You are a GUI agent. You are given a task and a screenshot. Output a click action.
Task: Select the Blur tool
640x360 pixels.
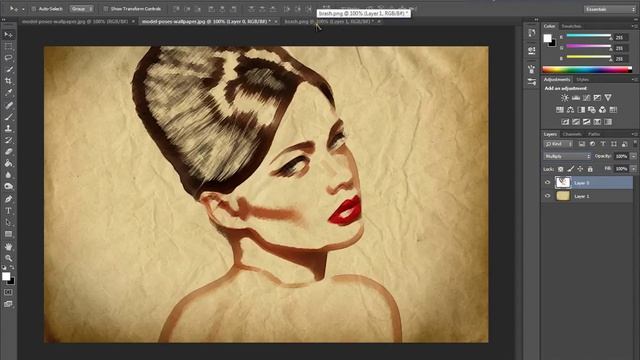coord(8,175)
